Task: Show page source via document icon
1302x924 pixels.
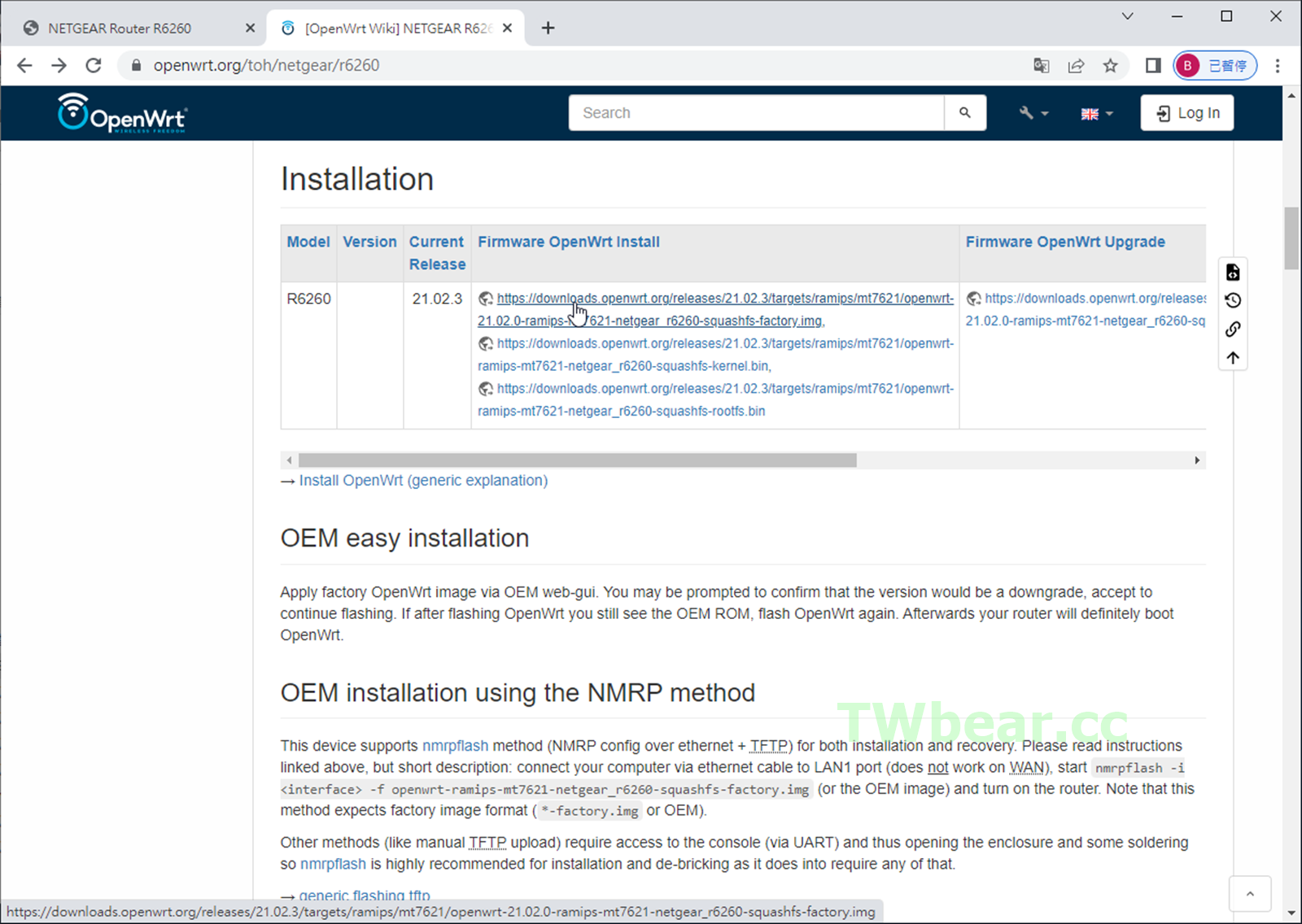Action: click(1233, 272)
